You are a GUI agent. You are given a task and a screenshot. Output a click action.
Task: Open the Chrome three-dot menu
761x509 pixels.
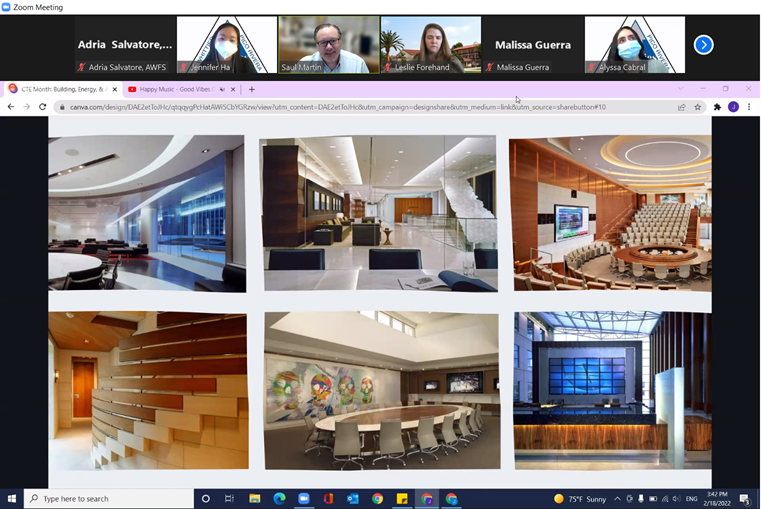pos(749,107)
